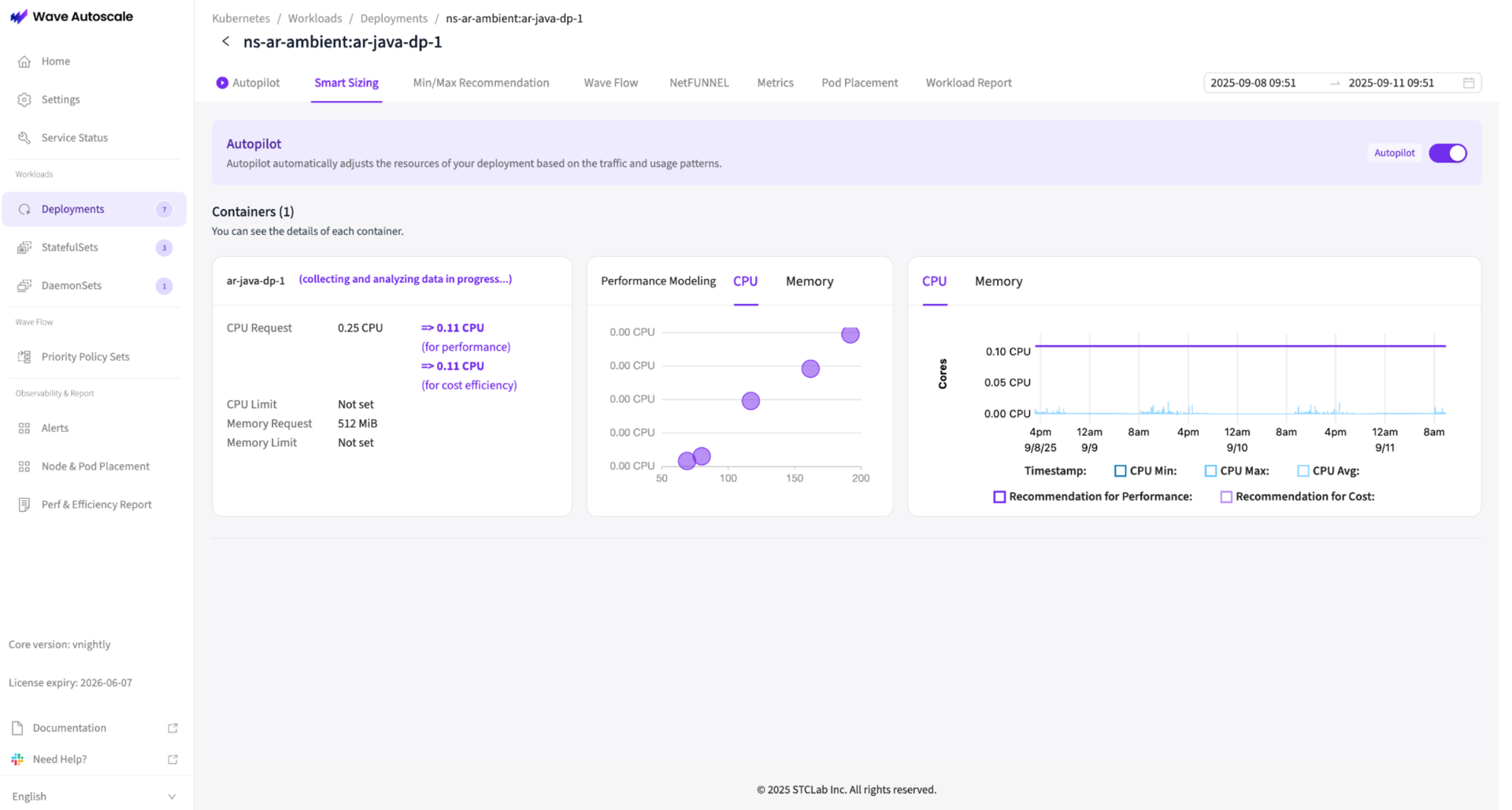This screenshot has width=1512, height=810.
Task: Click the StatefulSets sidebar icon
Action: tap(24, 247)
